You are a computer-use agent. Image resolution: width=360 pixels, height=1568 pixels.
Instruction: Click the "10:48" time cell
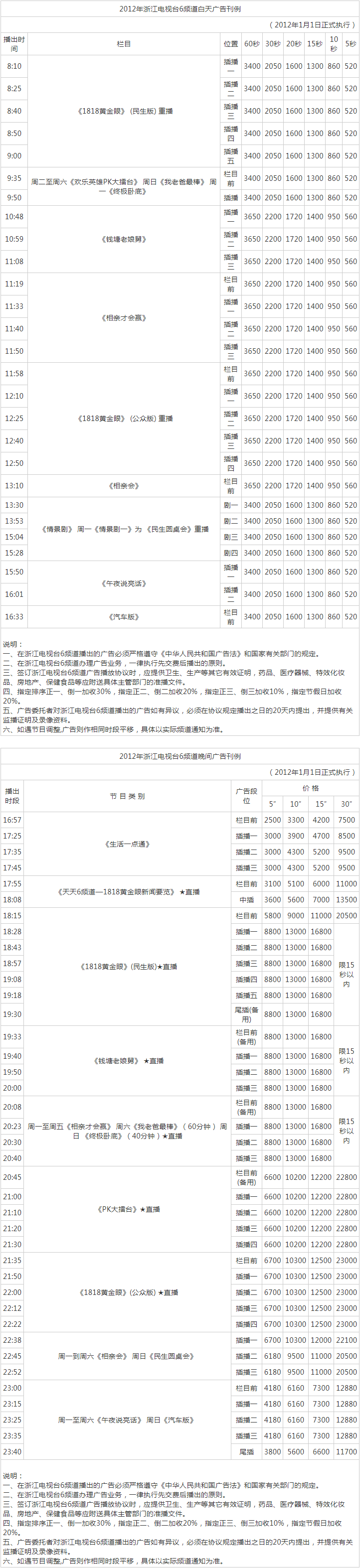click(14, 217)
